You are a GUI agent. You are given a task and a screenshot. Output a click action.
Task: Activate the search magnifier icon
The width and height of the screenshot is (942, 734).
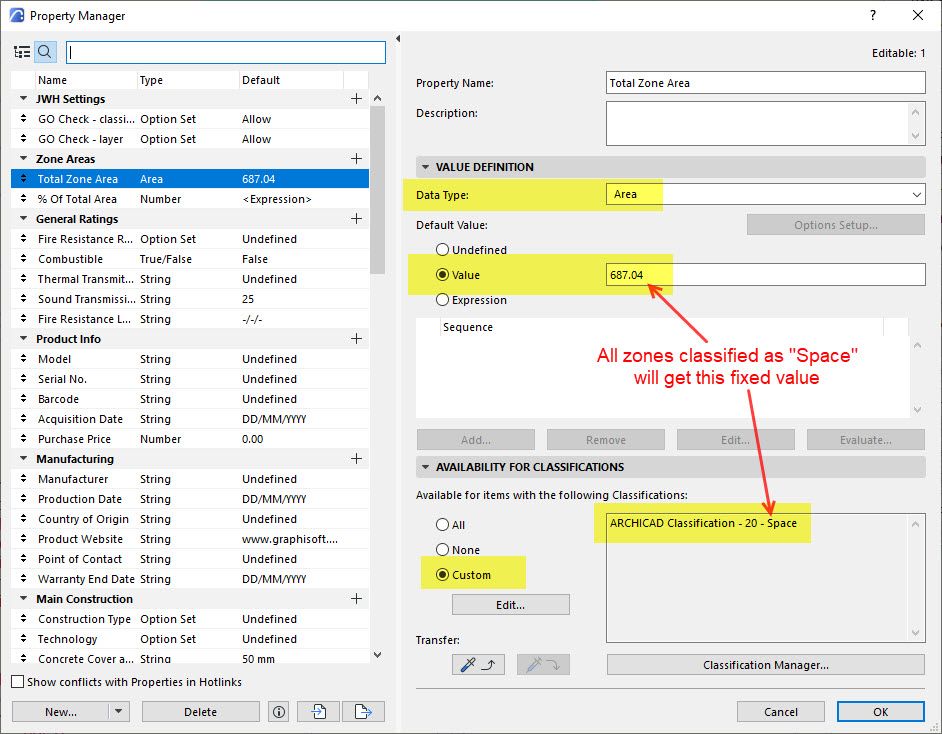click(x=45, y=51)
